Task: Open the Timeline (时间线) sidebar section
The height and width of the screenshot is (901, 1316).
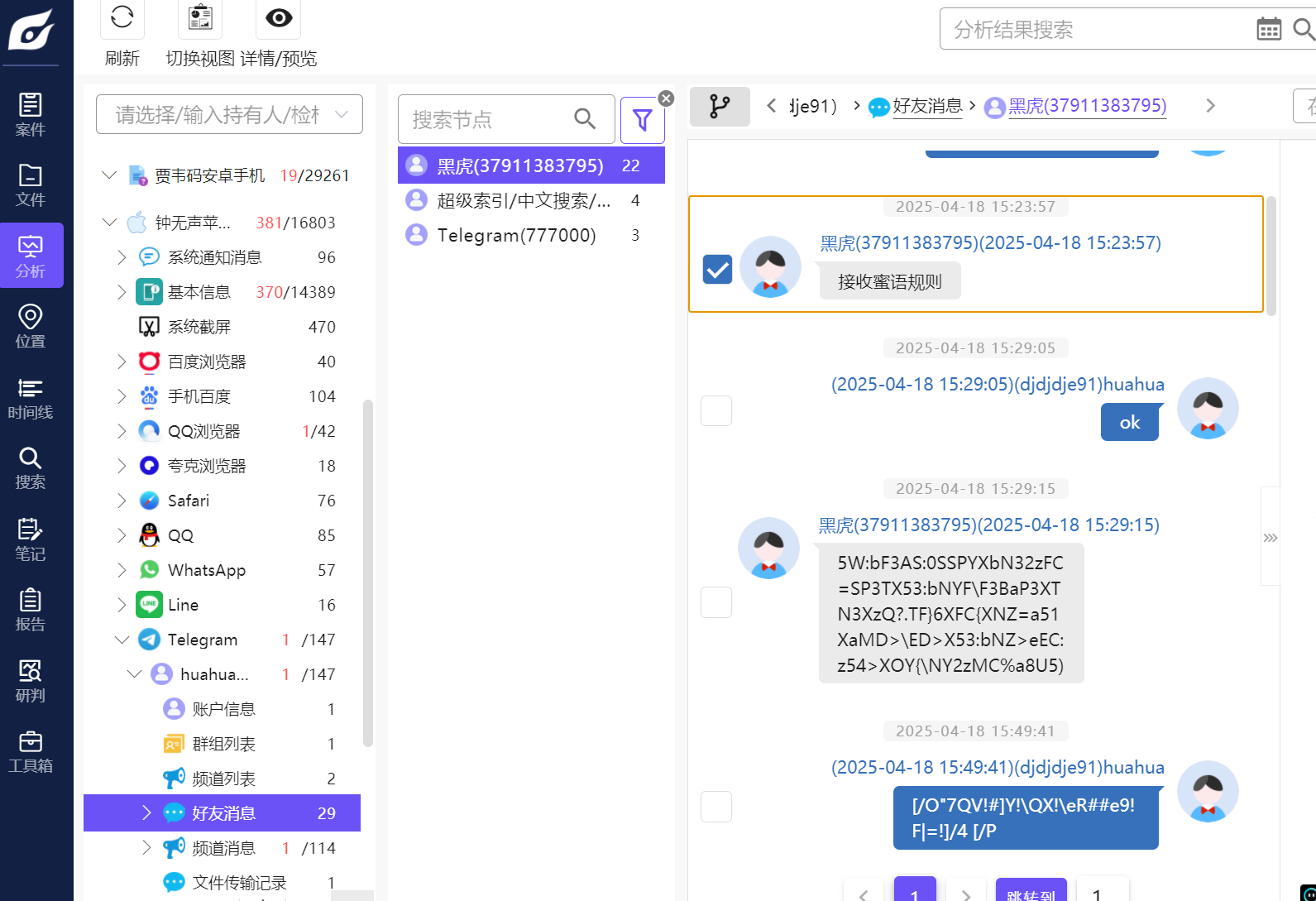Action: (31, 398)
